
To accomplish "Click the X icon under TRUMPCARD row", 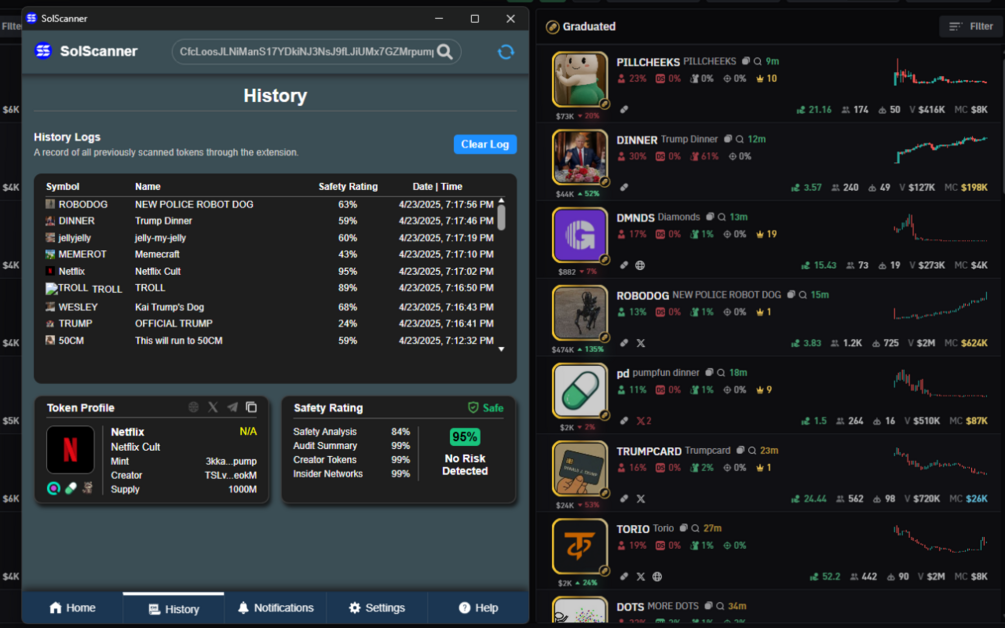I will [x=640, y=499].
